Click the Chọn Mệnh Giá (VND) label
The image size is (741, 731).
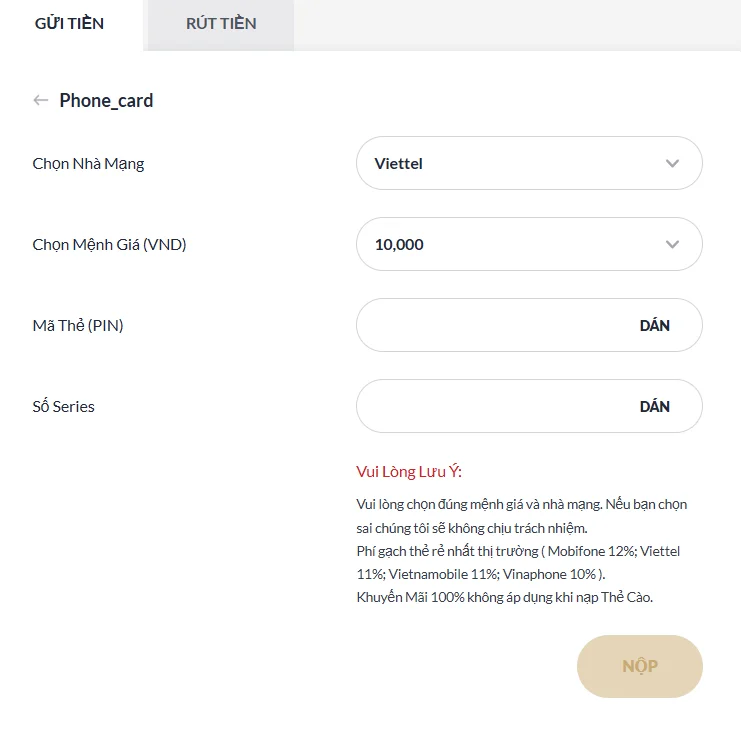pos(109,245)
